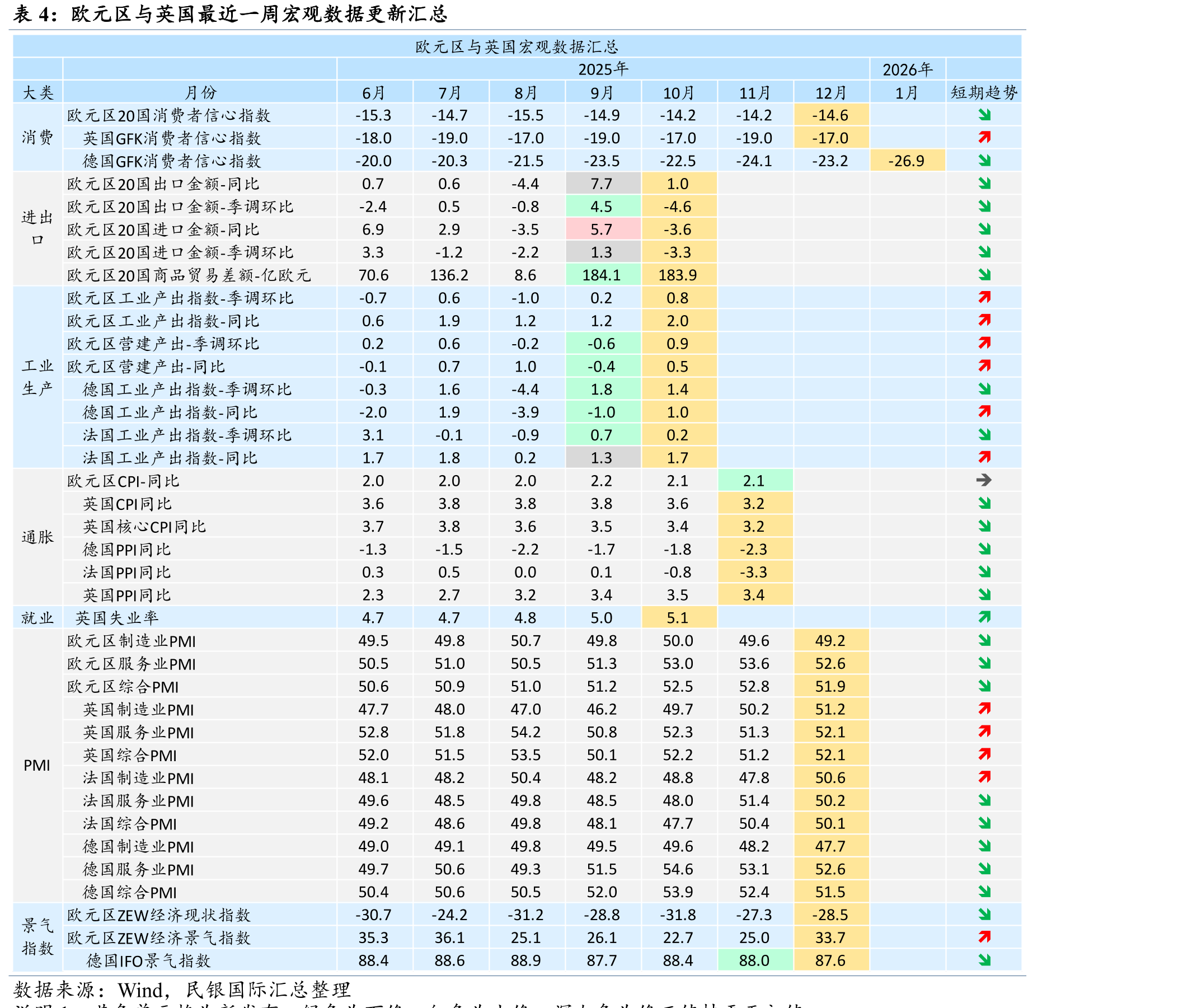The image size is (1178, 1008).
Task: Click the green down arrow for 德国IFO景气指数
Action: 984,960
